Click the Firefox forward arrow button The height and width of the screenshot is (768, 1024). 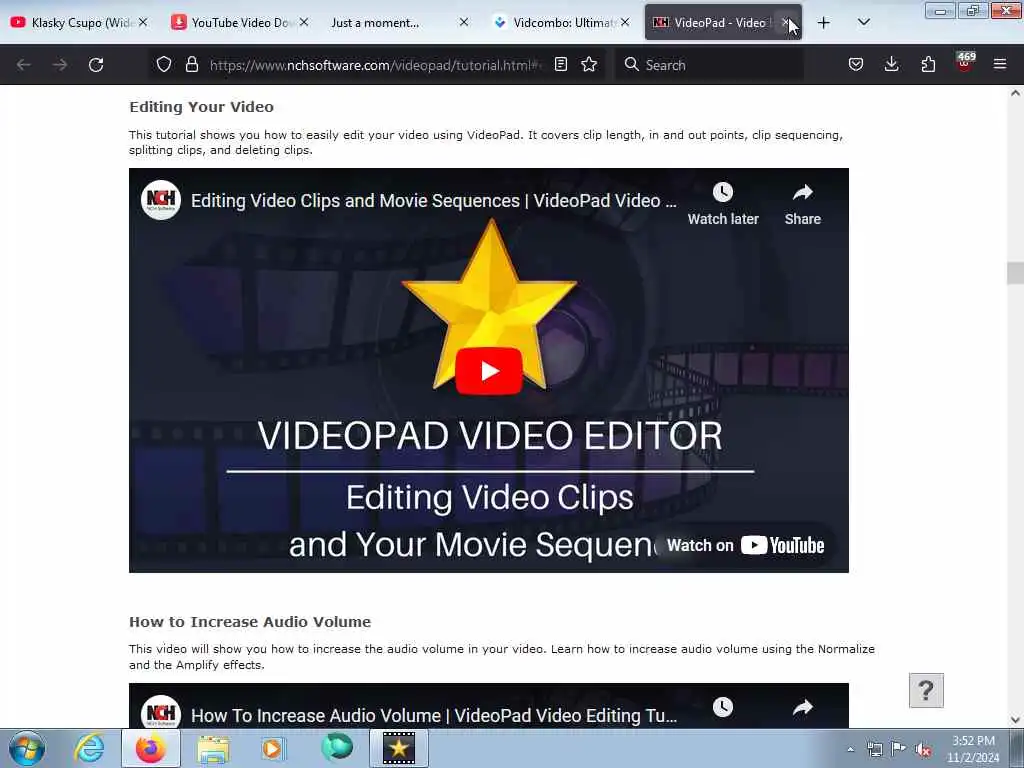tap(60, 65)
